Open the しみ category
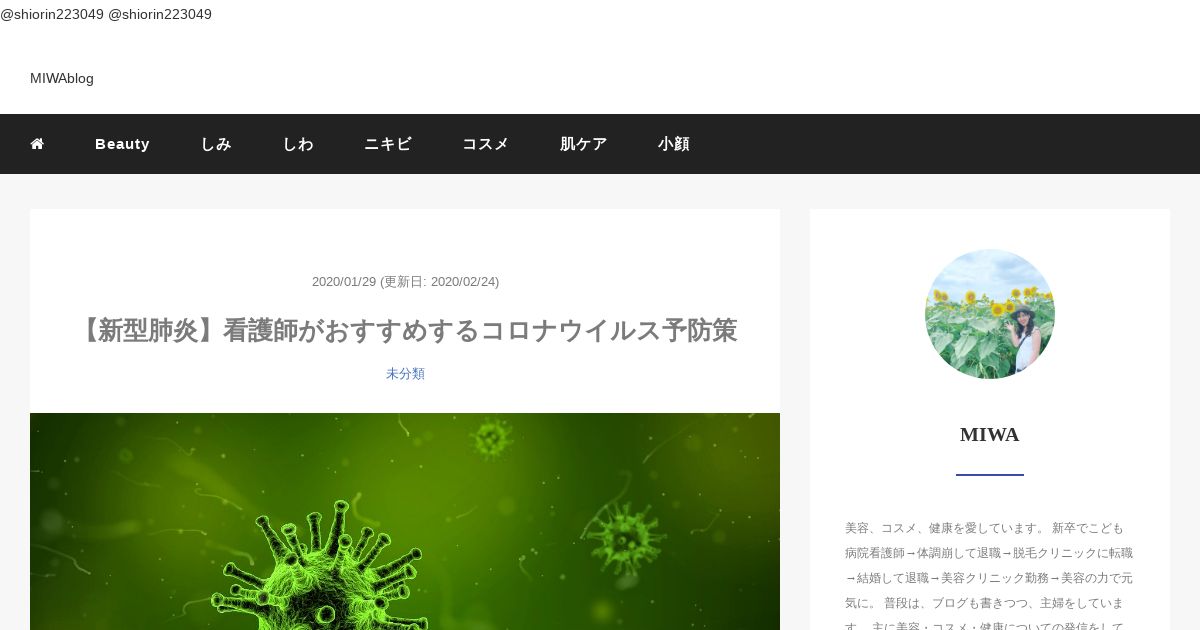The height and width of the screenshot is (630, 1200). [x=216, y=144]
